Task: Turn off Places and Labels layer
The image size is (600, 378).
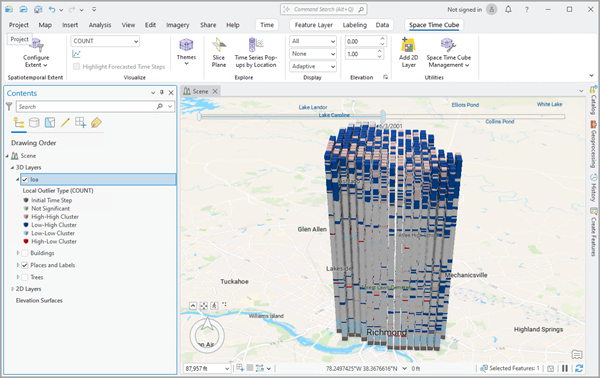Action: click(x=25, y=265)
